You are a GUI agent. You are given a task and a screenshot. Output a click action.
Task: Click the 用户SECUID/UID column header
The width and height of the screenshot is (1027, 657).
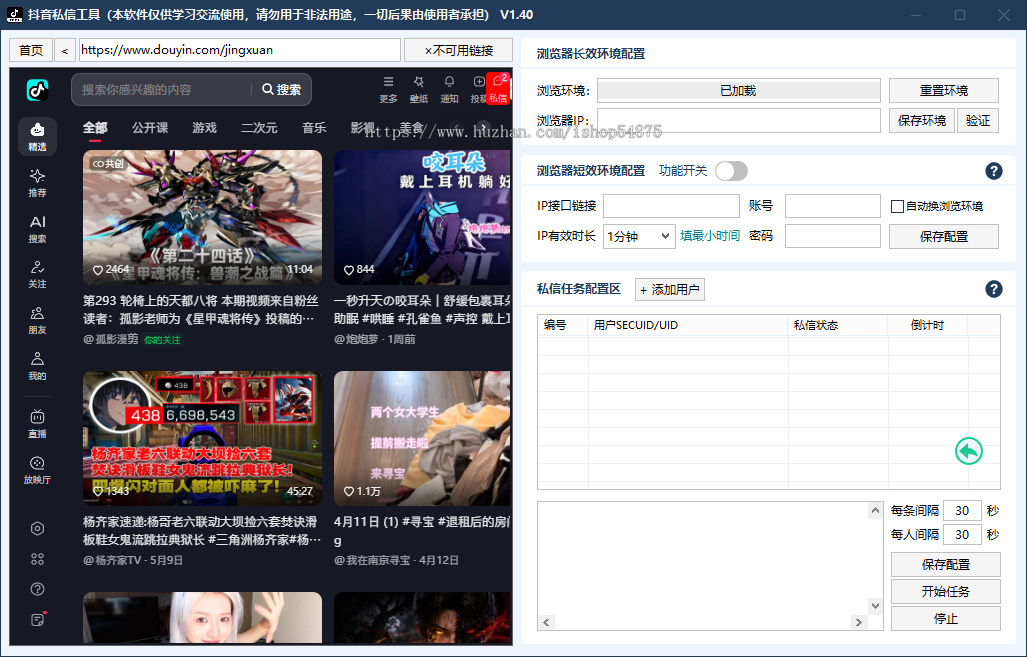pyautogui.click(x=688, y=325)
